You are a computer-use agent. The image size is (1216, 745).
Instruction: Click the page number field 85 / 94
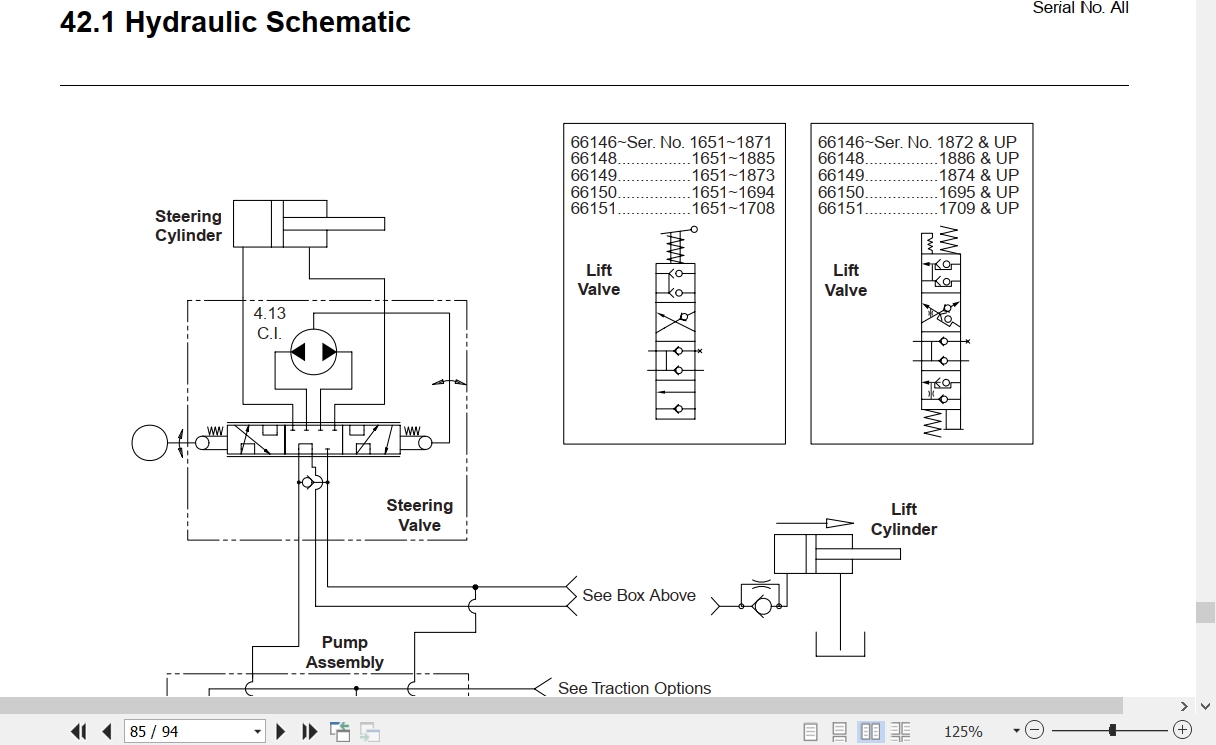pyautogui.click(x=187, y=731)
